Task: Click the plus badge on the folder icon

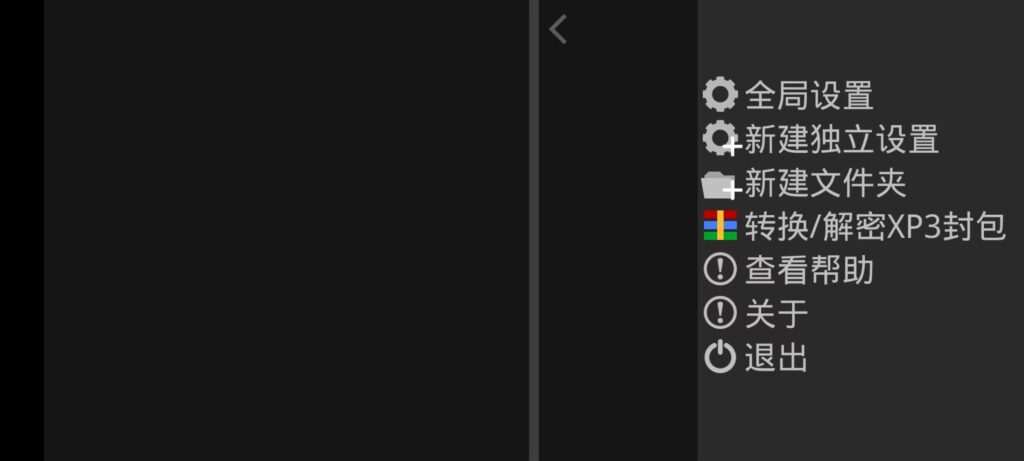Action: coord(733,191)
